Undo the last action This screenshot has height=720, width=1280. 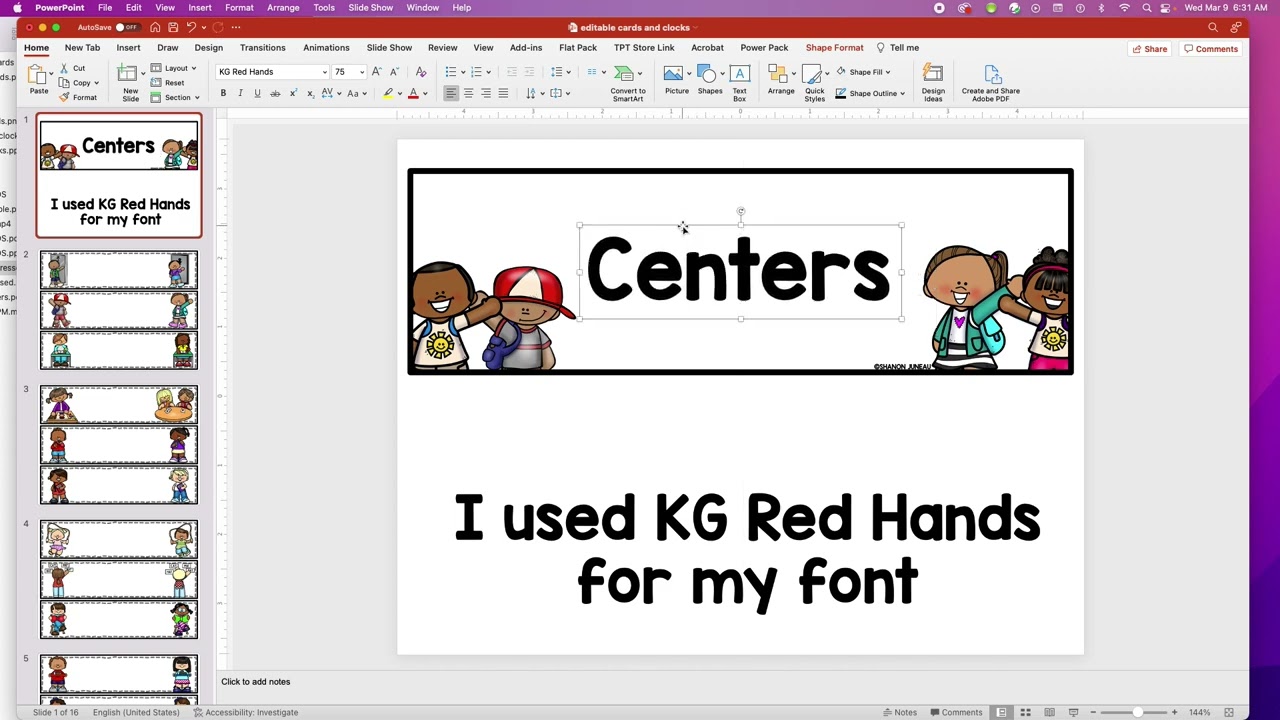[x=191, y=27]
